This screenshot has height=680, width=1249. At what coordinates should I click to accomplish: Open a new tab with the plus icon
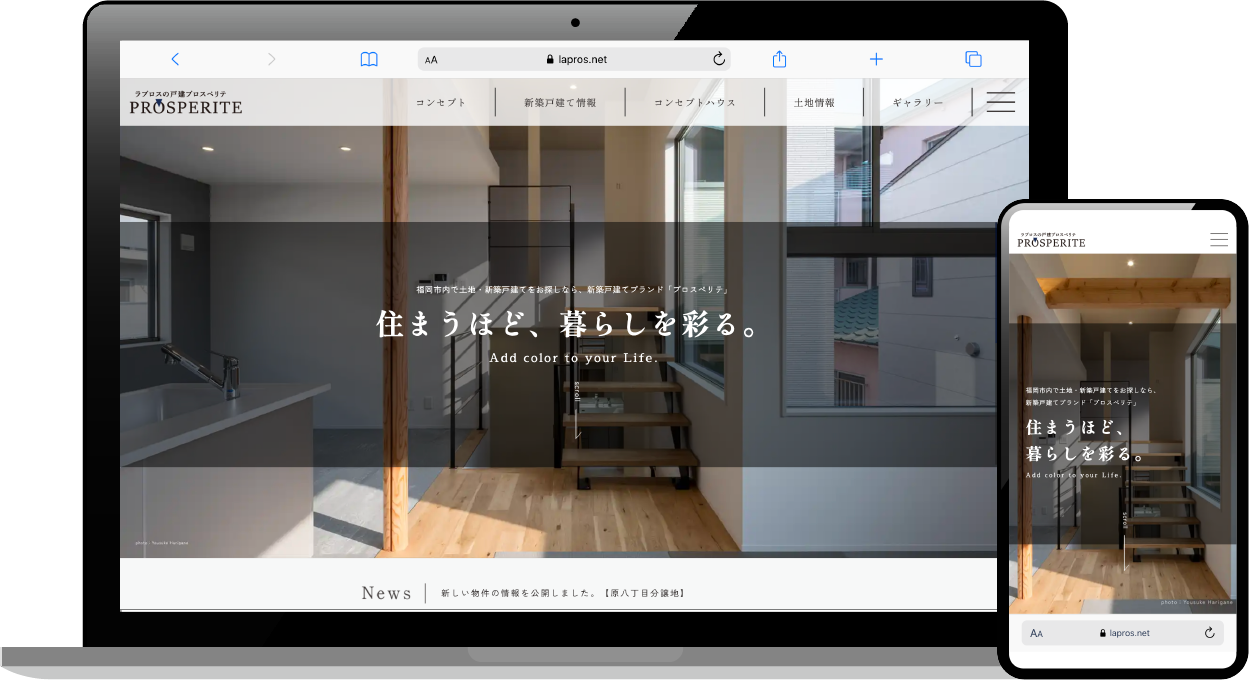pos(876,59)
